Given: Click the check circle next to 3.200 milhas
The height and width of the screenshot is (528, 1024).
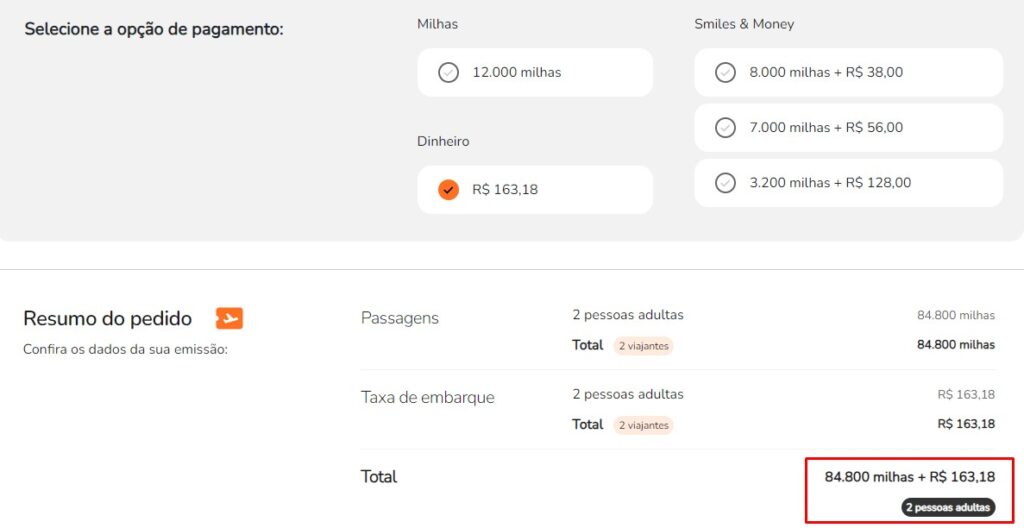Looking at the screenshot, I should click(725, 183).
